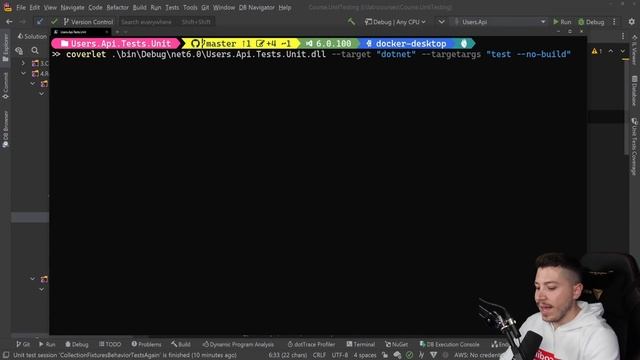Open the Navigate menu

coord(72,7)
